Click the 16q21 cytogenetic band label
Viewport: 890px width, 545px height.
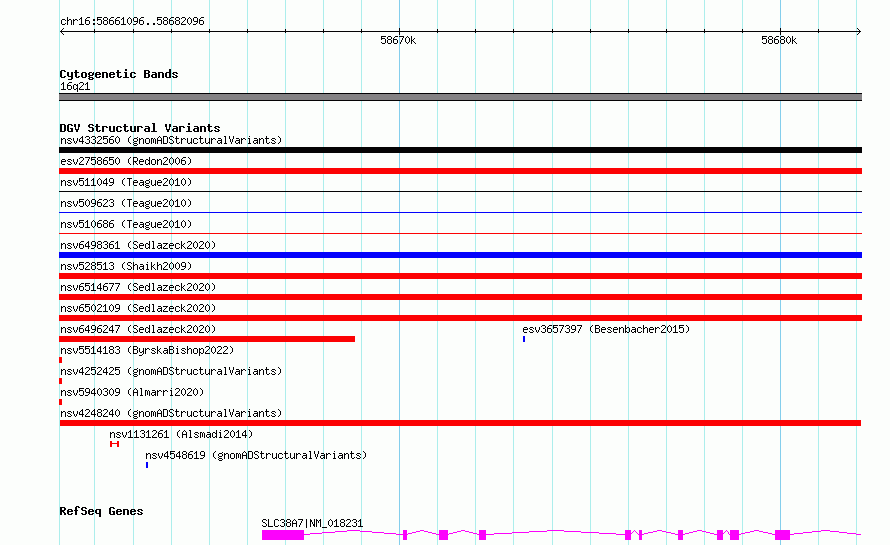[75, 86]
